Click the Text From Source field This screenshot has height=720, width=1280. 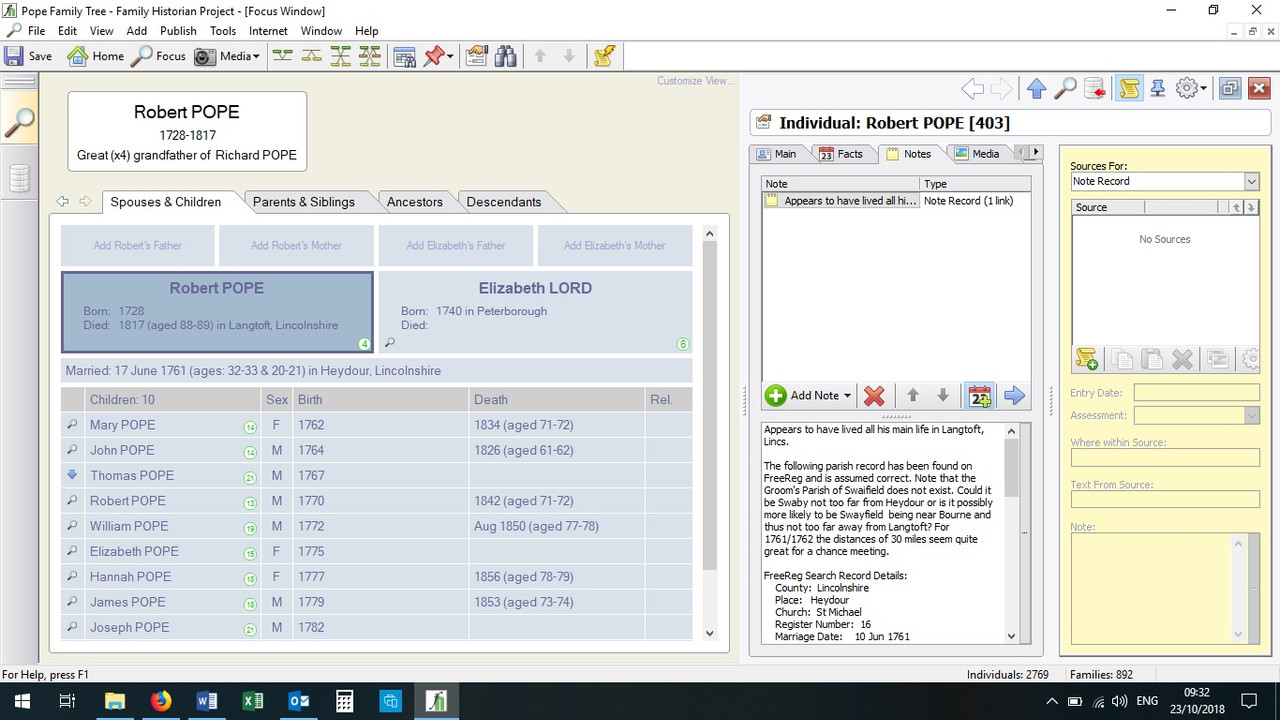click(x=1165, y=499)
